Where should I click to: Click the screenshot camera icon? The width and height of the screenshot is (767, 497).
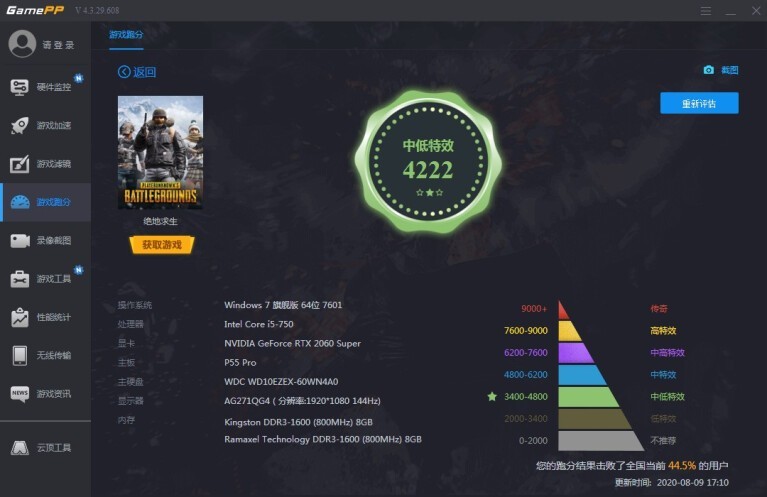click(x=708, y=70)
